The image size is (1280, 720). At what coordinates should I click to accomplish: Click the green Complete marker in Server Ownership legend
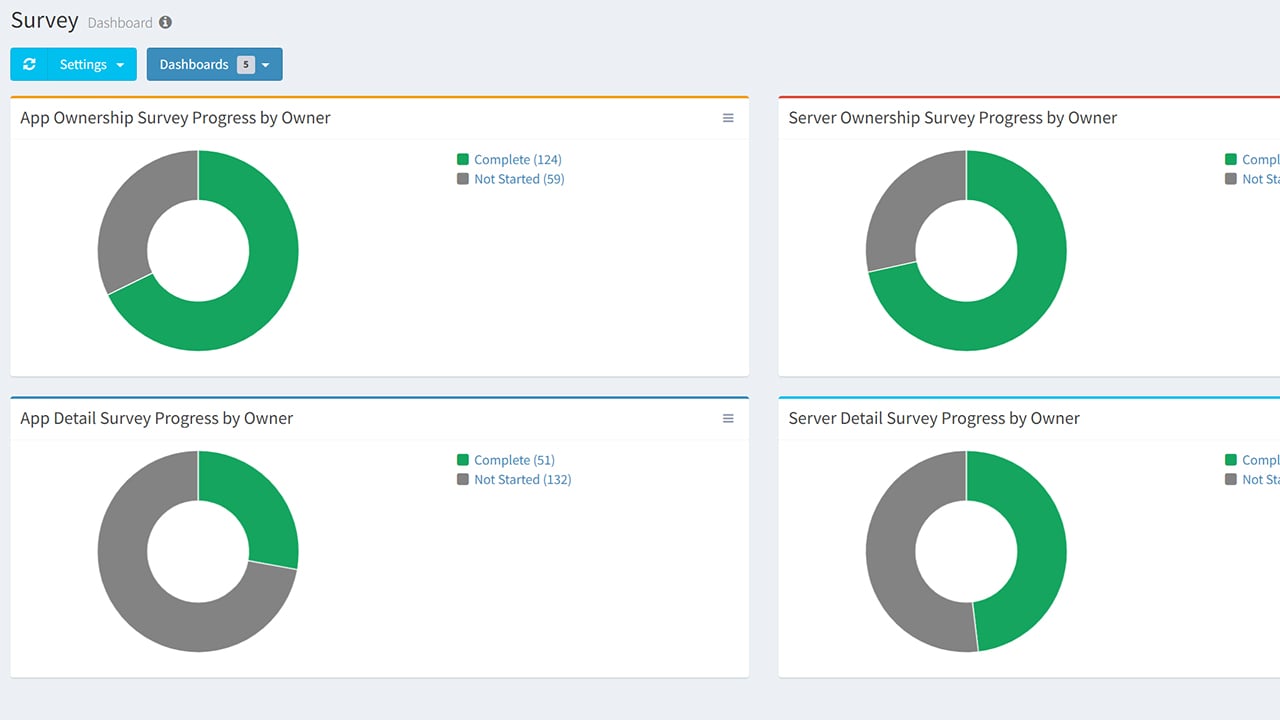click(x=1231, y=159)
